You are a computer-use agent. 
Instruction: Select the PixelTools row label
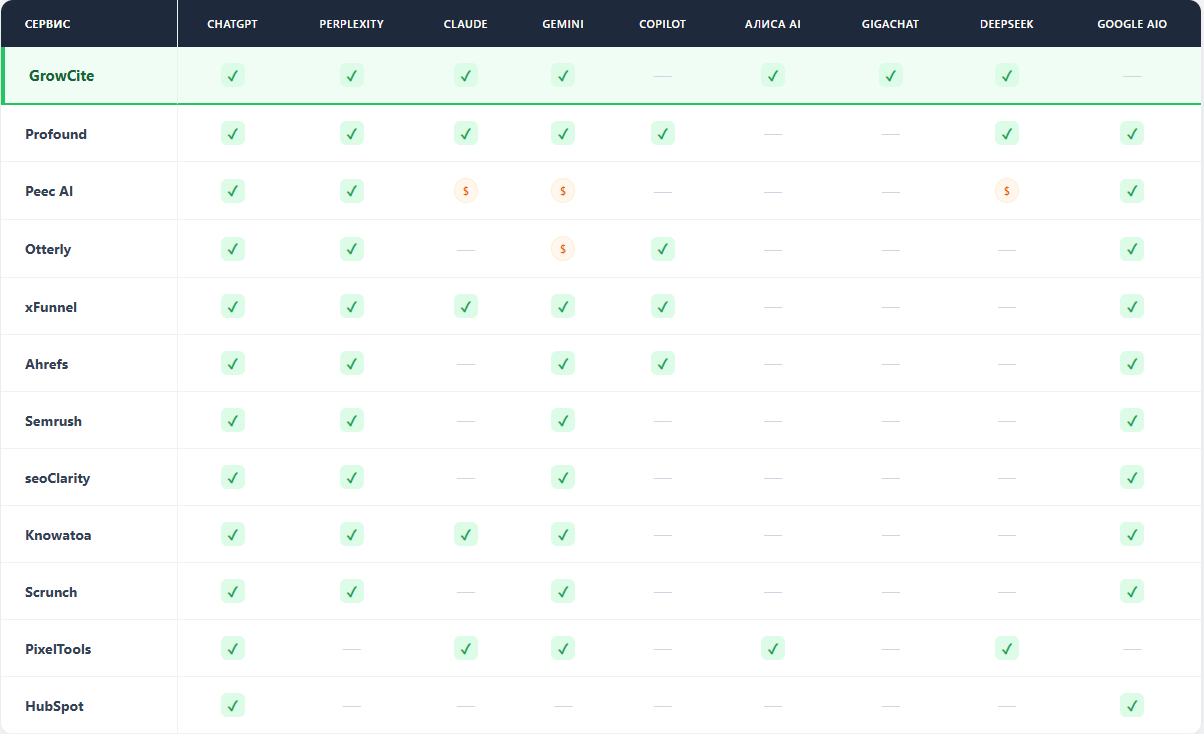point(58,649)
